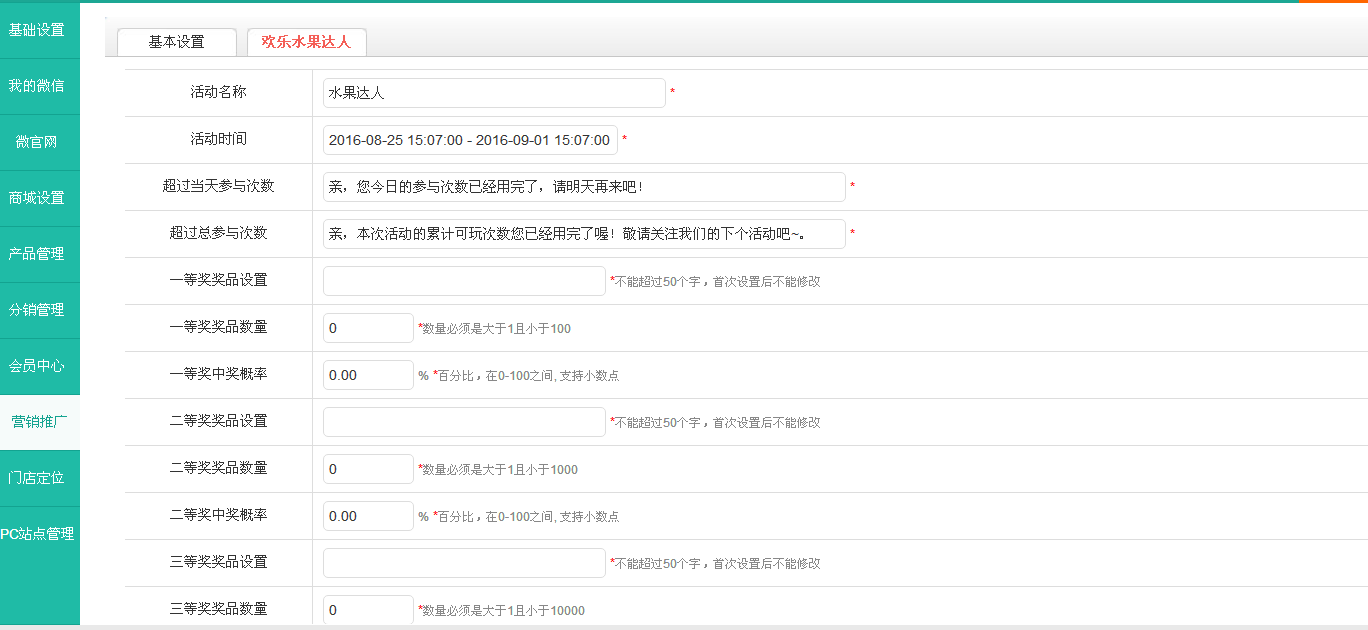
Task: Click the 一等奖中奖概率 percentage field
Action: [x=368, y=375]
